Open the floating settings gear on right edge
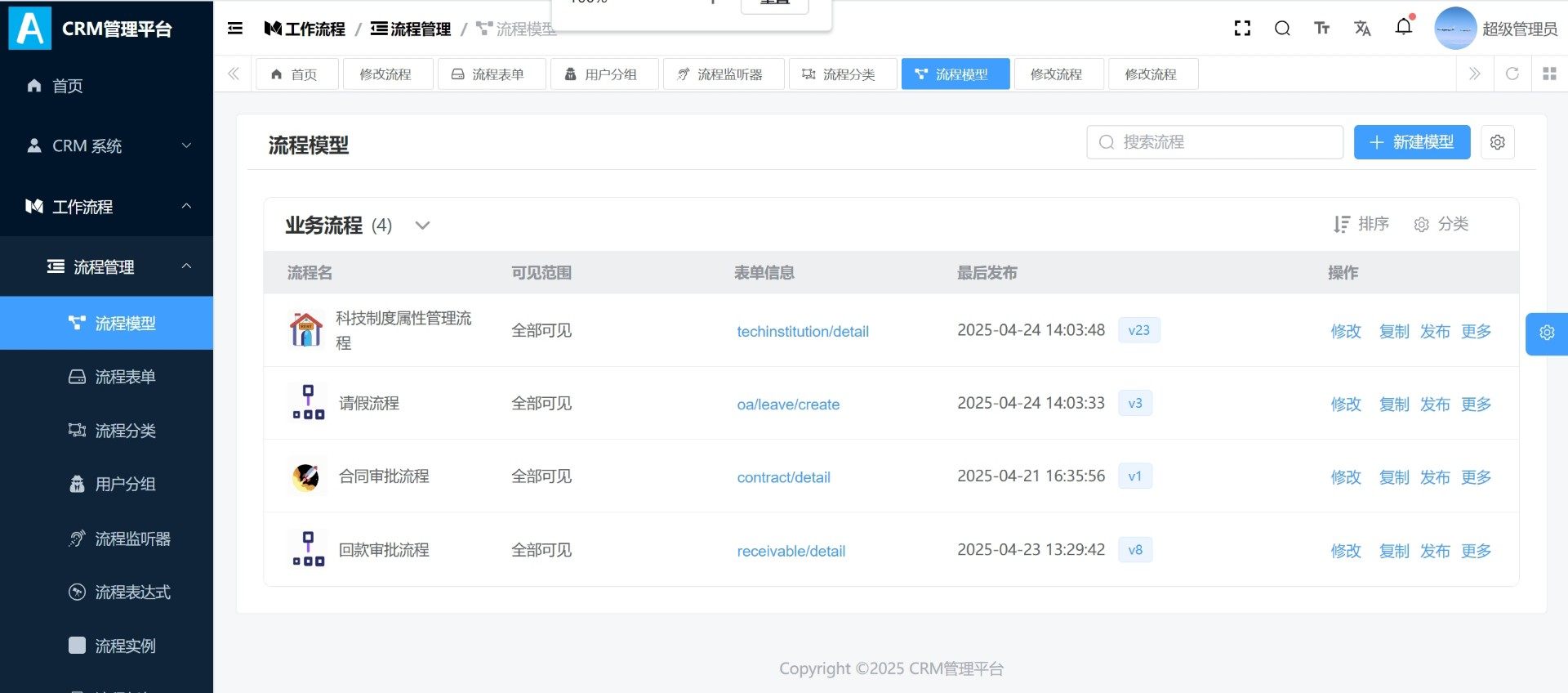The width and height of the screenshot is (1568, 693). tap(1546, 333)
